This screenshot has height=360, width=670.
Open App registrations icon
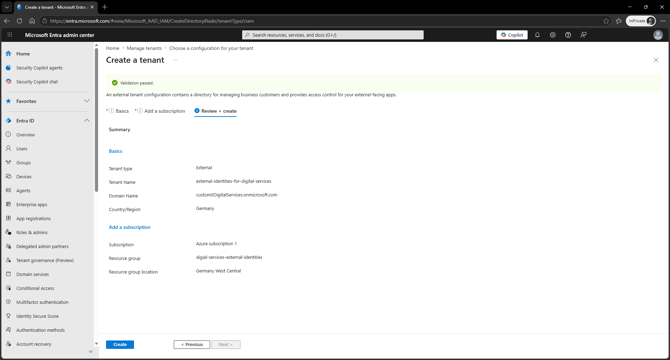coord(8,218)
